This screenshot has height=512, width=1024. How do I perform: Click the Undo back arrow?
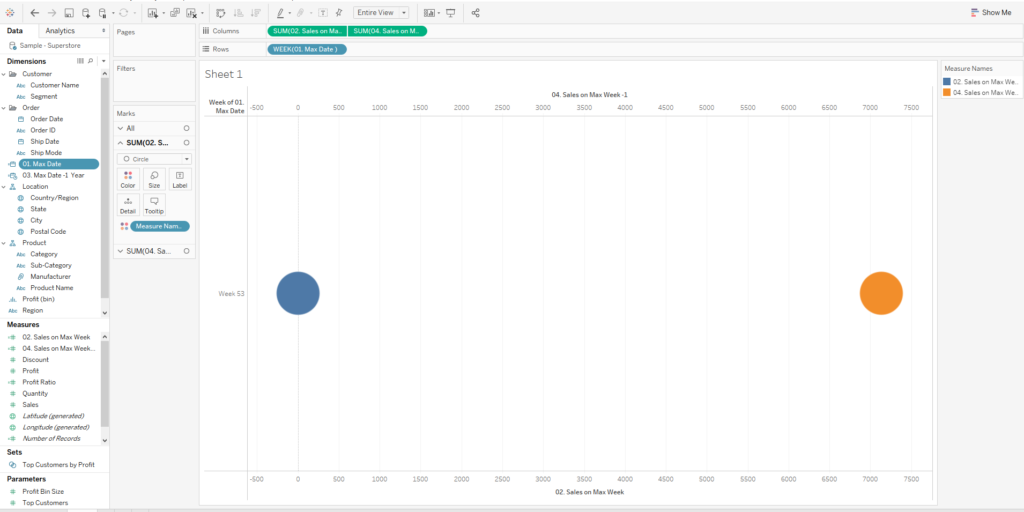pyautogui.click(x=35, y=12)
